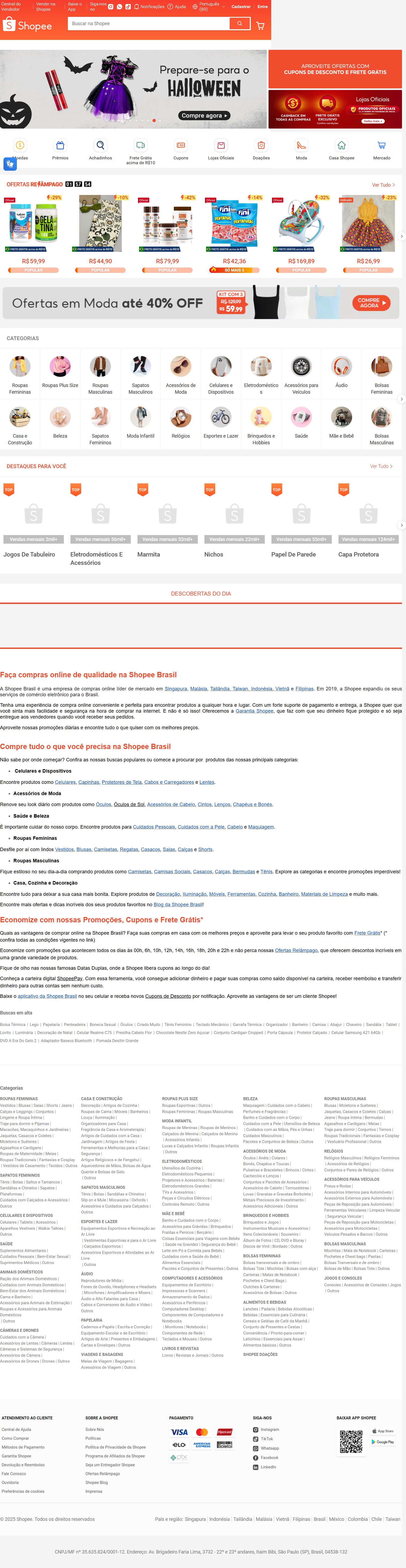Open the R$26,99 yellow dress thumbnail
The image size is (406, 1568).
[368, 223]
